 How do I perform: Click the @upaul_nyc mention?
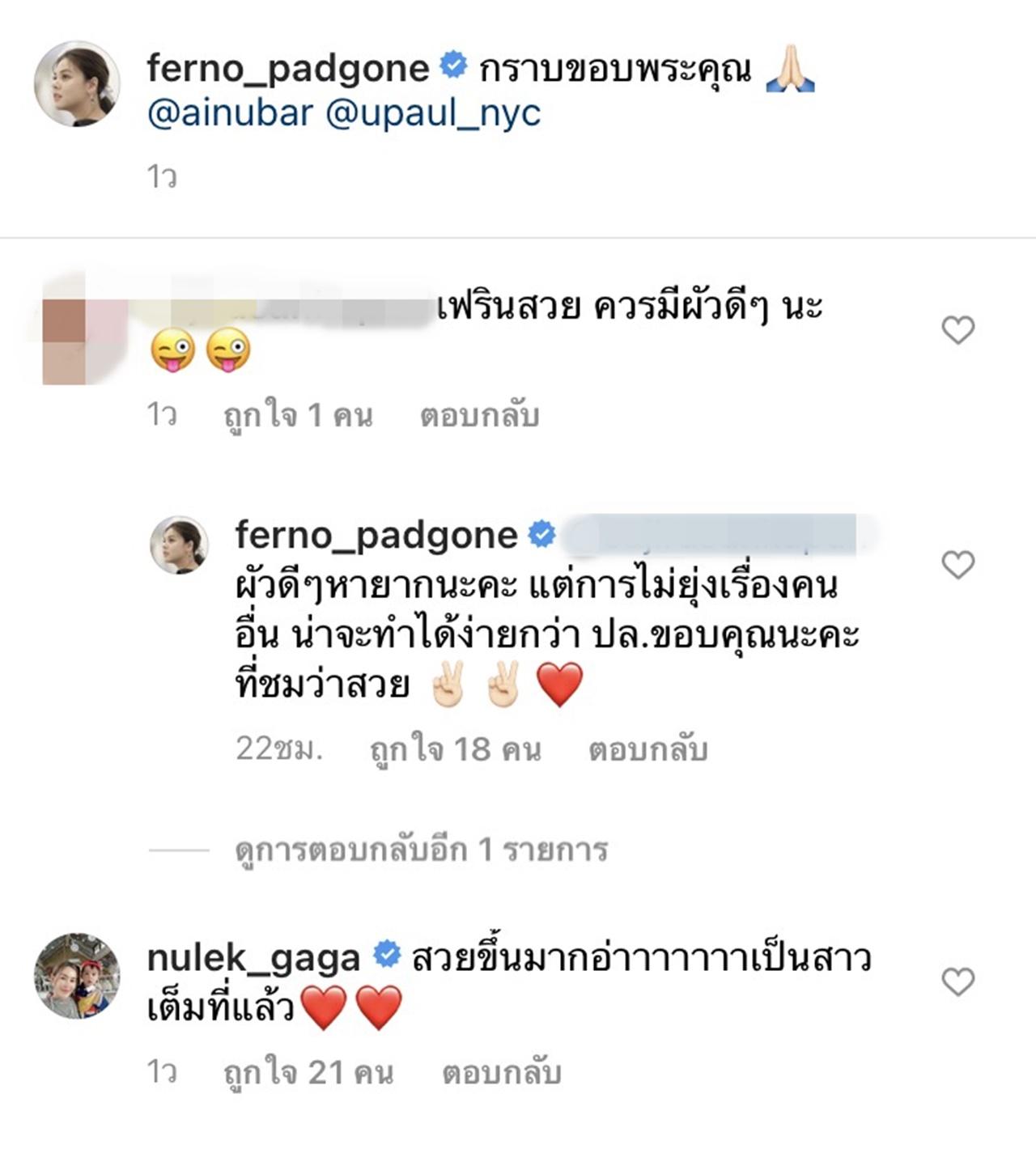click(433, 113)
